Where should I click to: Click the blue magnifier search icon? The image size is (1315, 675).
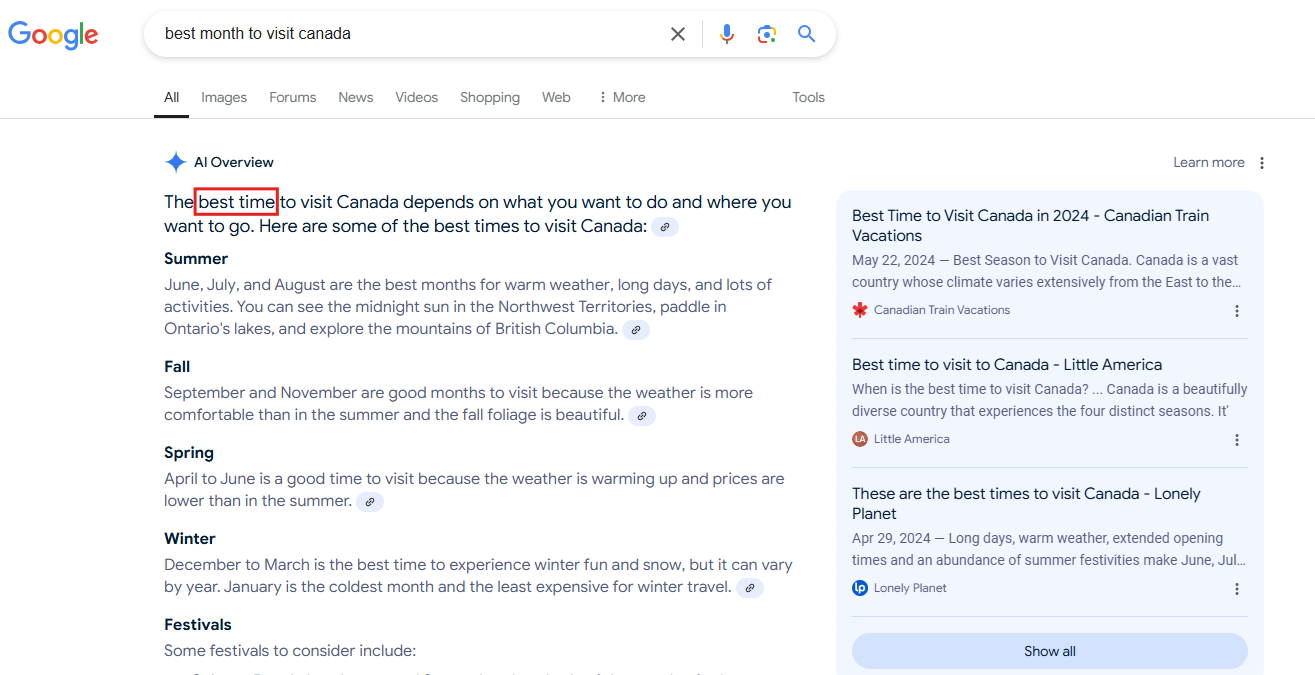point(807,34)
